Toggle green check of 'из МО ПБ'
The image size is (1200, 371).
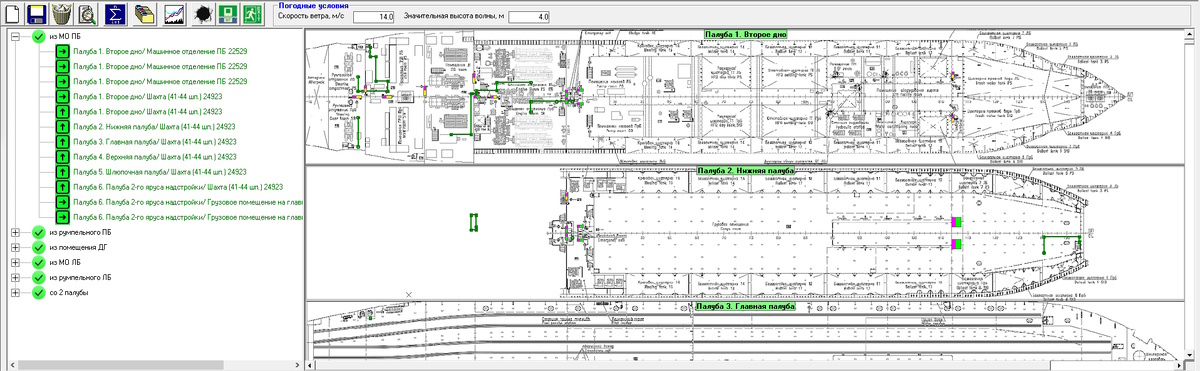click(38, 37)
